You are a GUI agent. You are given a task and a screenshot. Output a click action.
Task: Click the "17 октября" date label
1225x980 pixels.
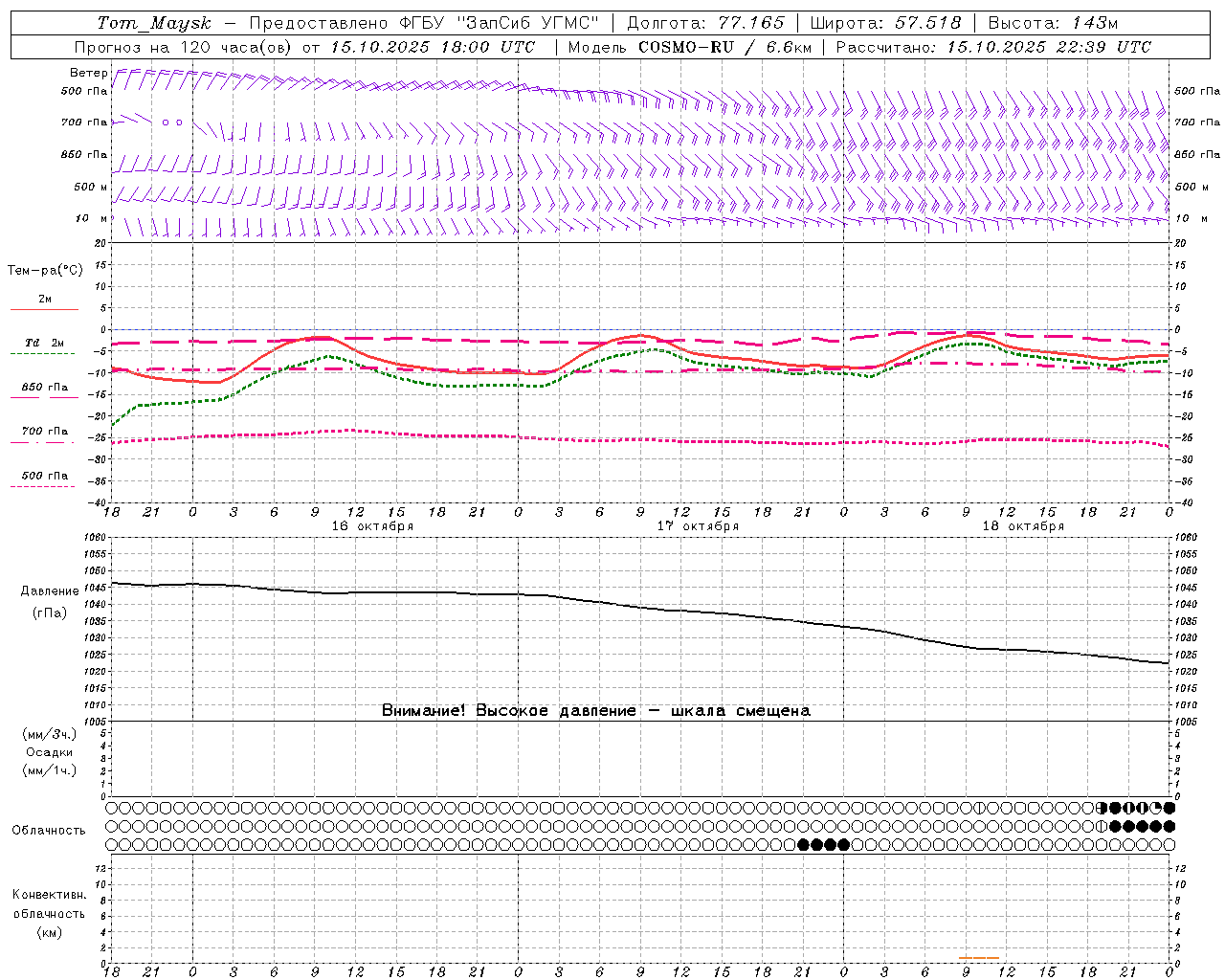coord(698,526)
